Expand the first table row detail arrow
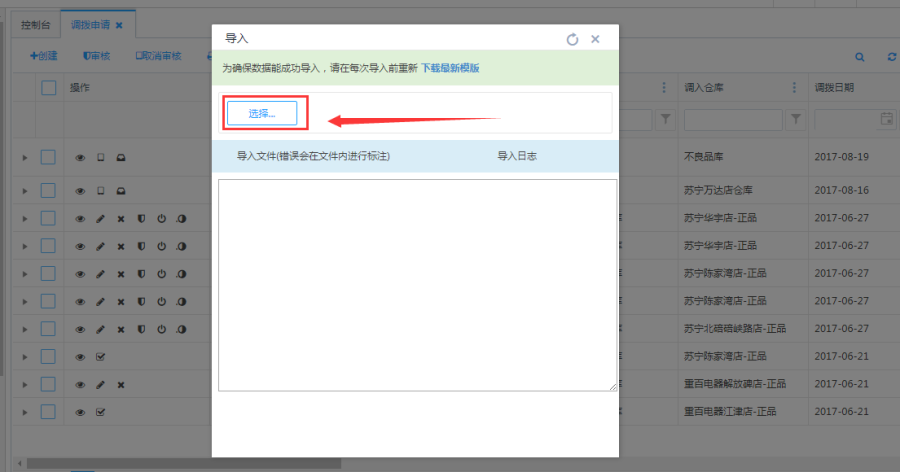The width and height of the screenshot is (900, 472). tap(24, 157)
